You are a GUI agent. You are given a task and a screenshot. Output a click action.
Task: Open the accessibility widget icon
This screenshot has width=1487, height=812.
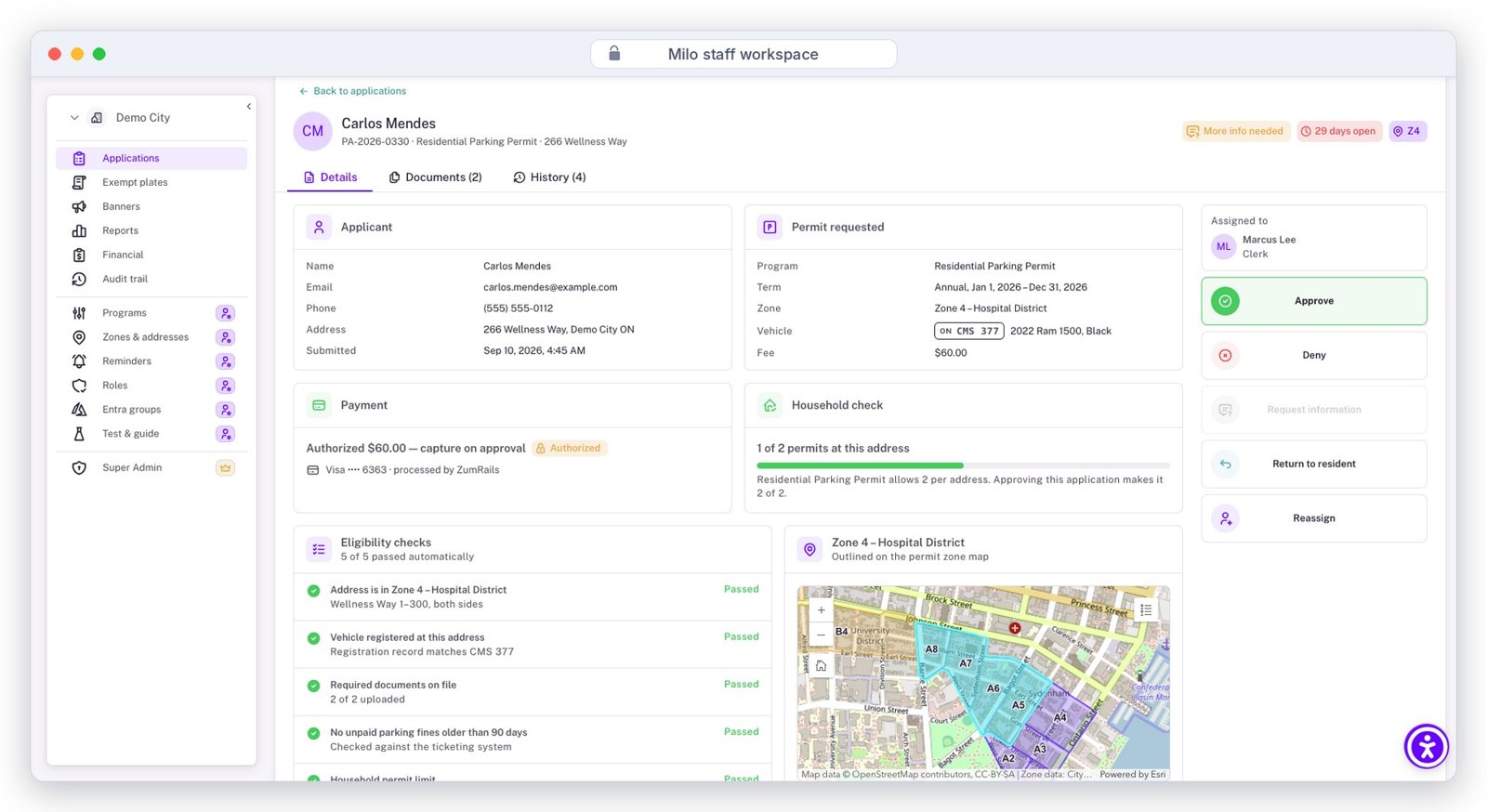coord(1427,746)
